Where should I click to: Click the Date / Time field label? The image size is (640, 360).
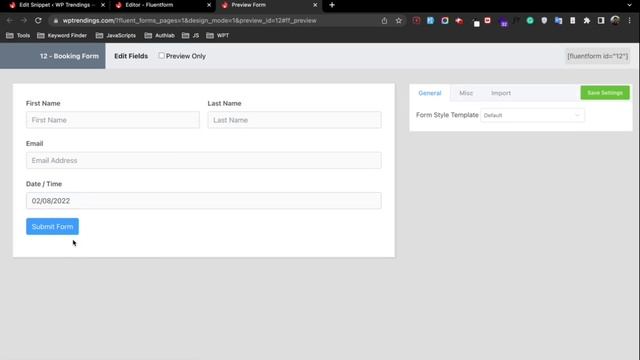click(44, 184)
